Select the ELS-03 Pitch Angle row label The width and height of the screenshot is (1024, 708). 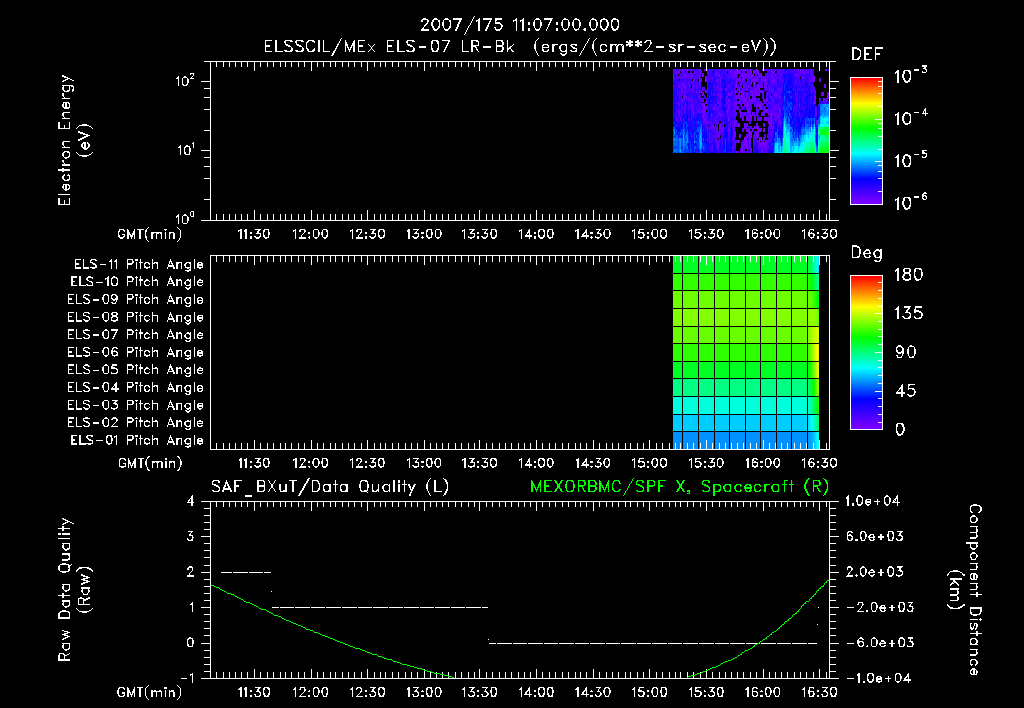pyautogui.click(x=136, y=405)
